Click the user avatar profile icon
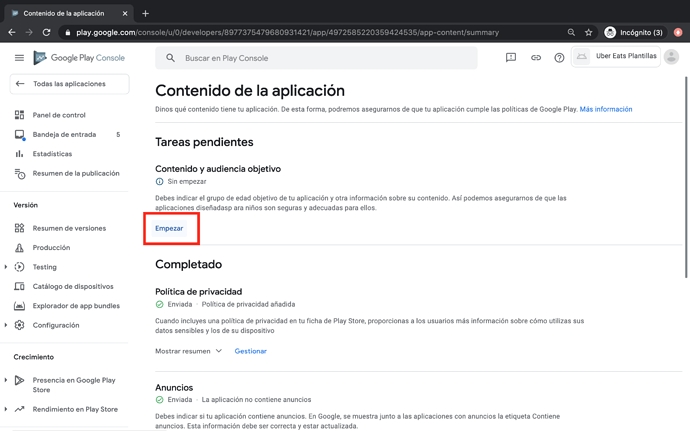Viewport: 690px width, 431px height. pos(671,57)
